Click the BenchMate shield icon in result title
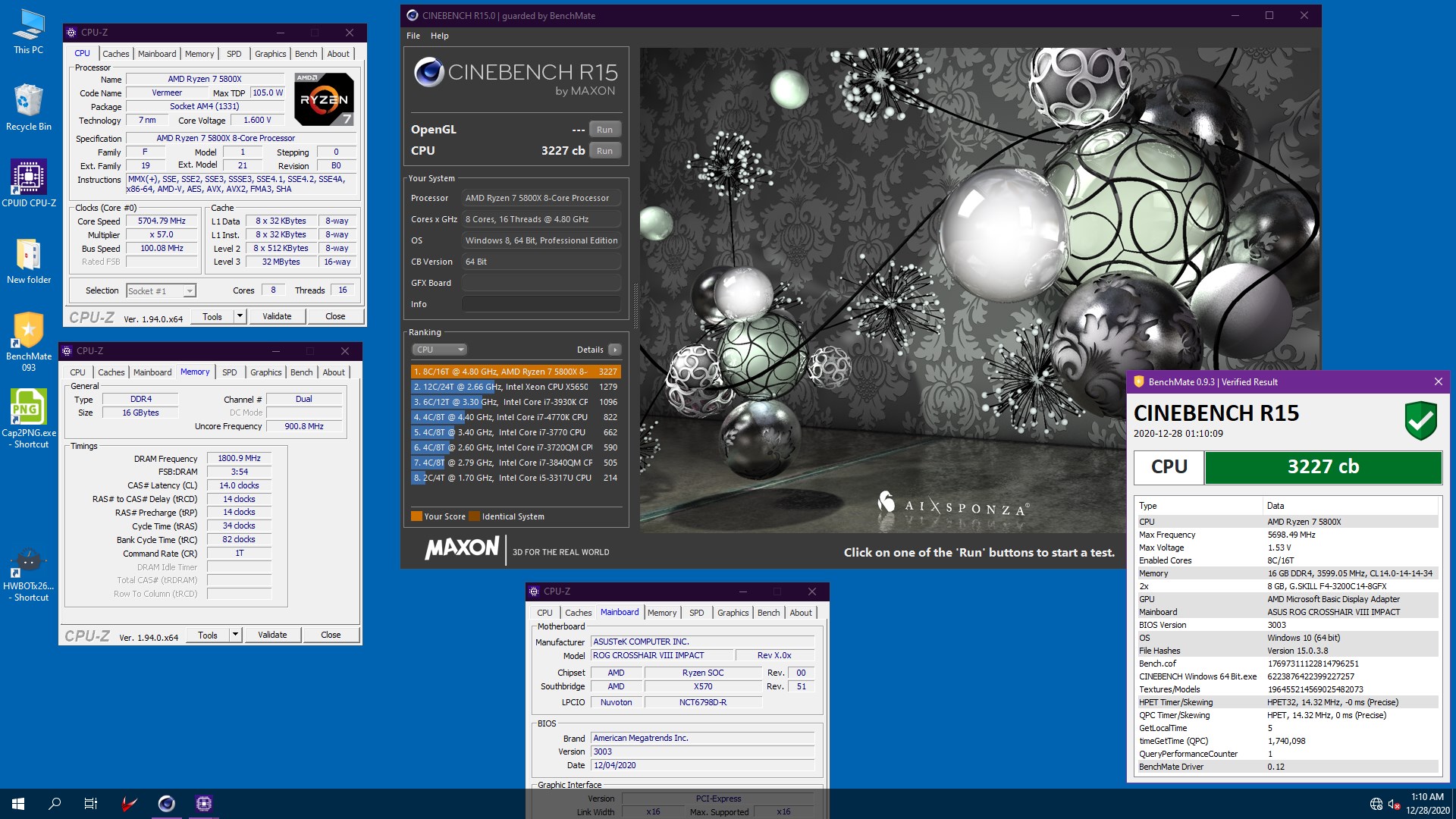This screenshot has width=1456, height=819. (1138, 381)
